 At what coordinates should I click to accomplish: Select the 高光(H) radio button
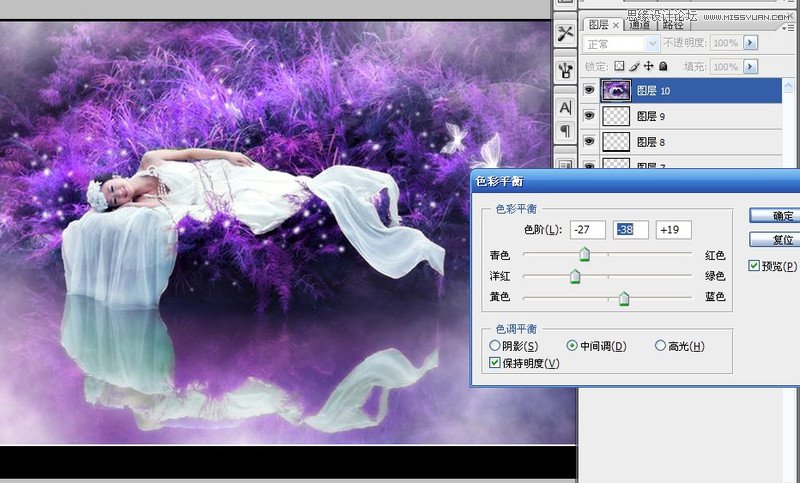pyautogui.click(x=660, y=346)
